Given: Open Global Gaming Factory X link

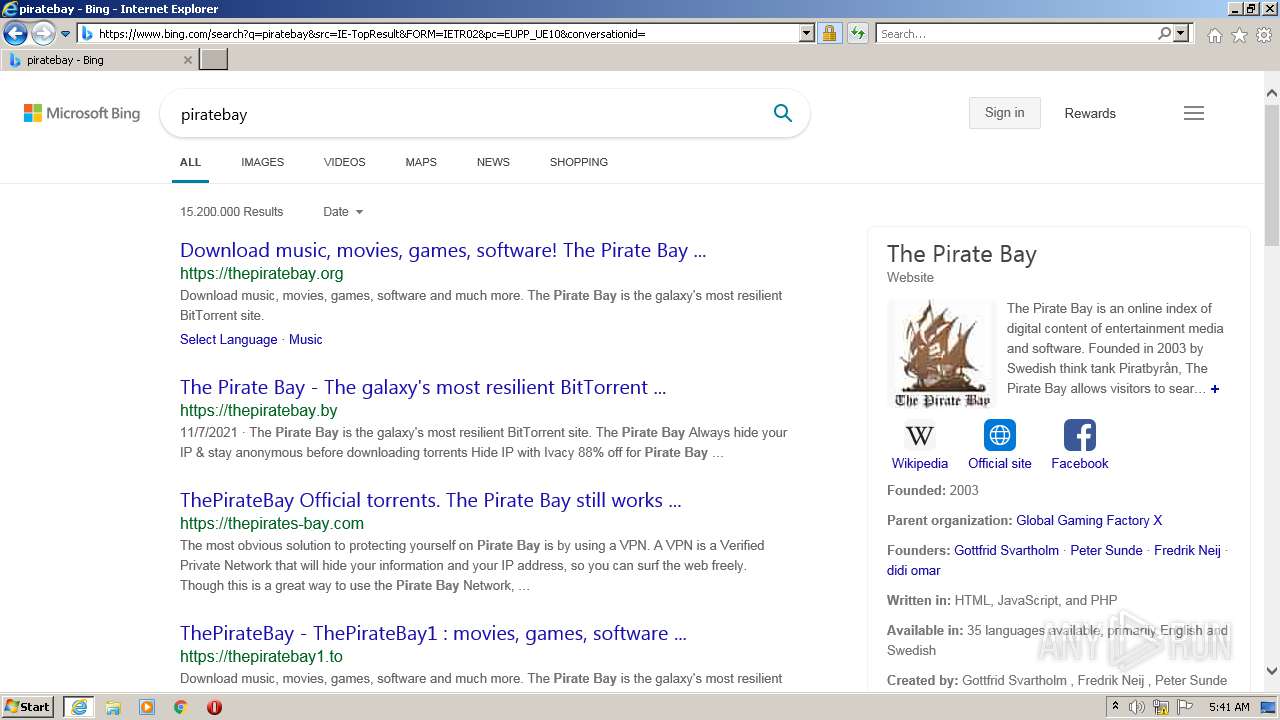Looking at the screenshot, I should (1089, 521).
